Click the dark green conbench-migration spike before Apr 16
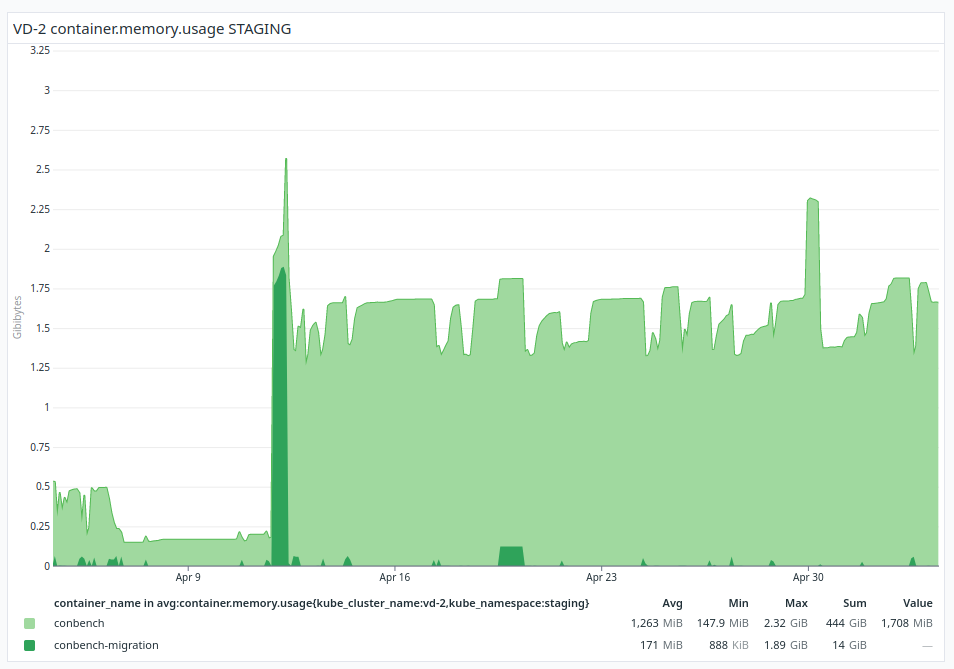The width and height of the screenshot is (954, 669). click(x=280, y=420)
